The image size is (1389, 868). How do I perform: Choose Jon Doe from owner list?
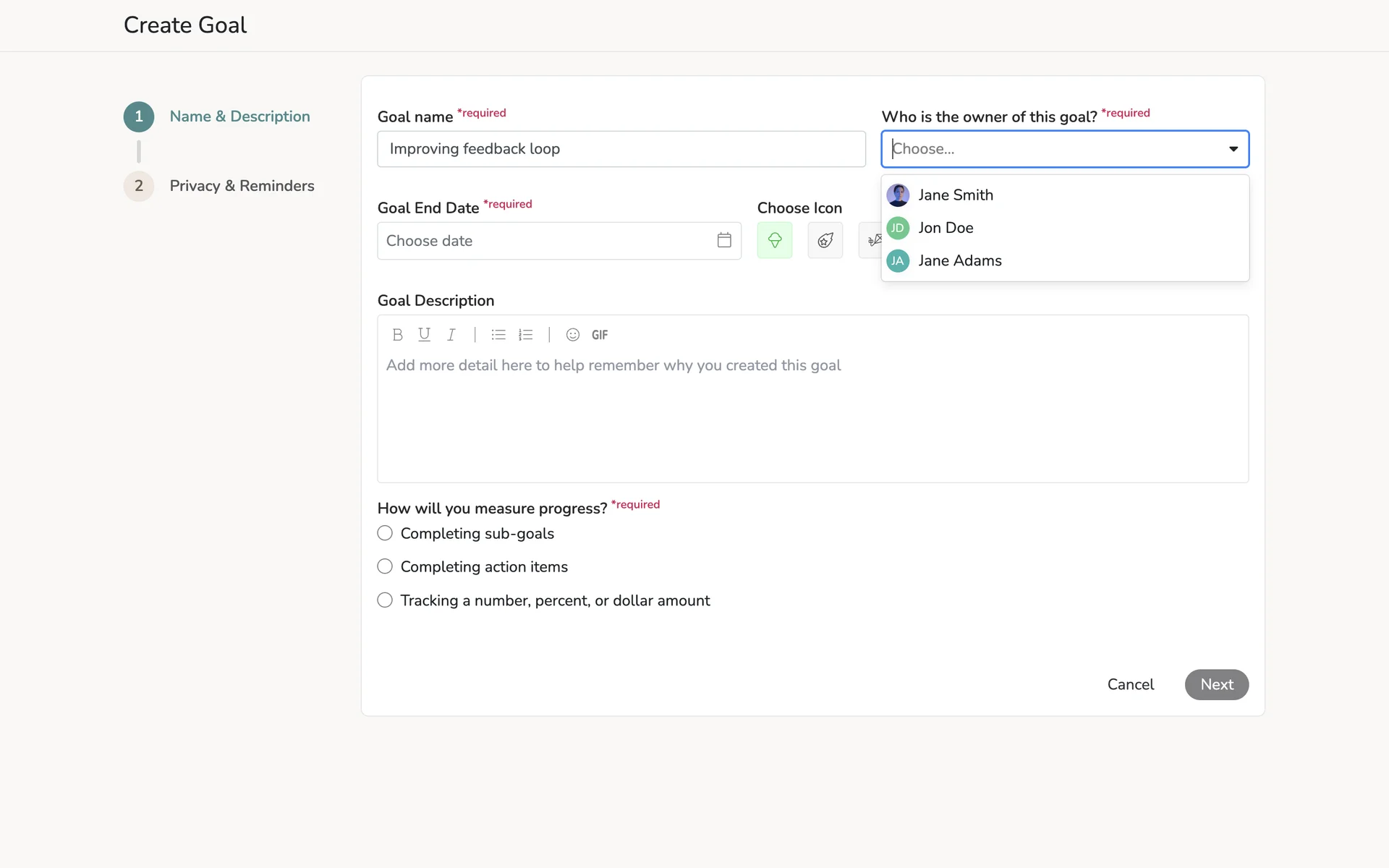[946, 228]
